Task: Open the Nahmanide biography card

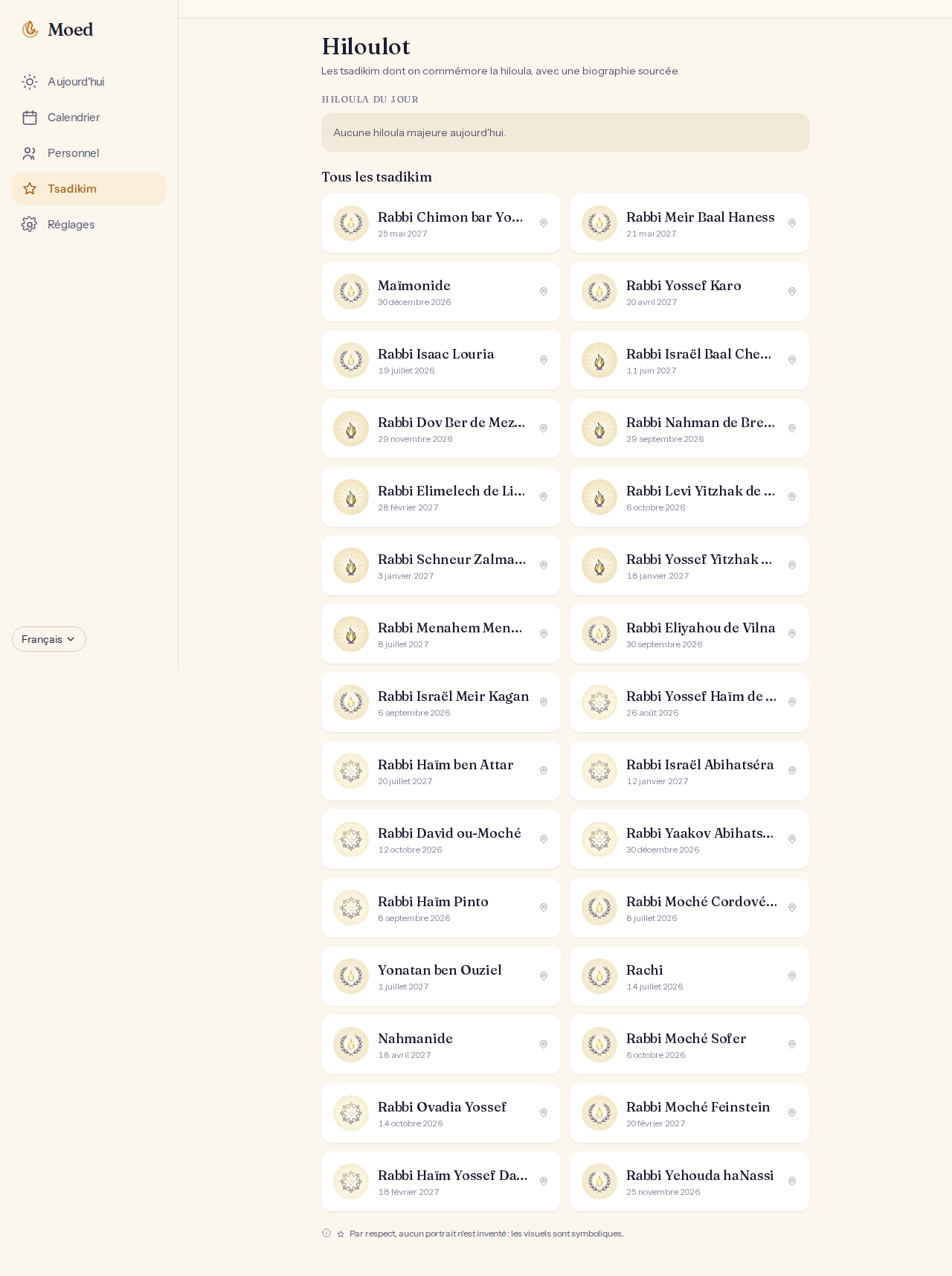Action: [441, 1045]
